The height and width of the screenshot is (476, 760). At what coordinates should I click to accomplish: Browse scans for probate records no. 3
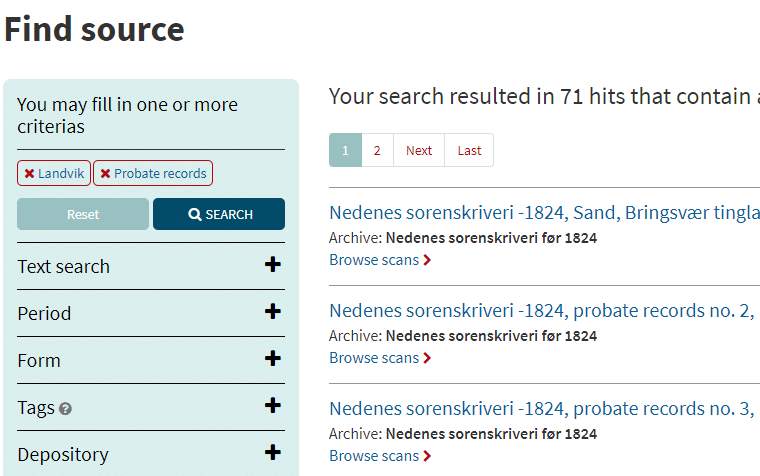tap(380, 456)
